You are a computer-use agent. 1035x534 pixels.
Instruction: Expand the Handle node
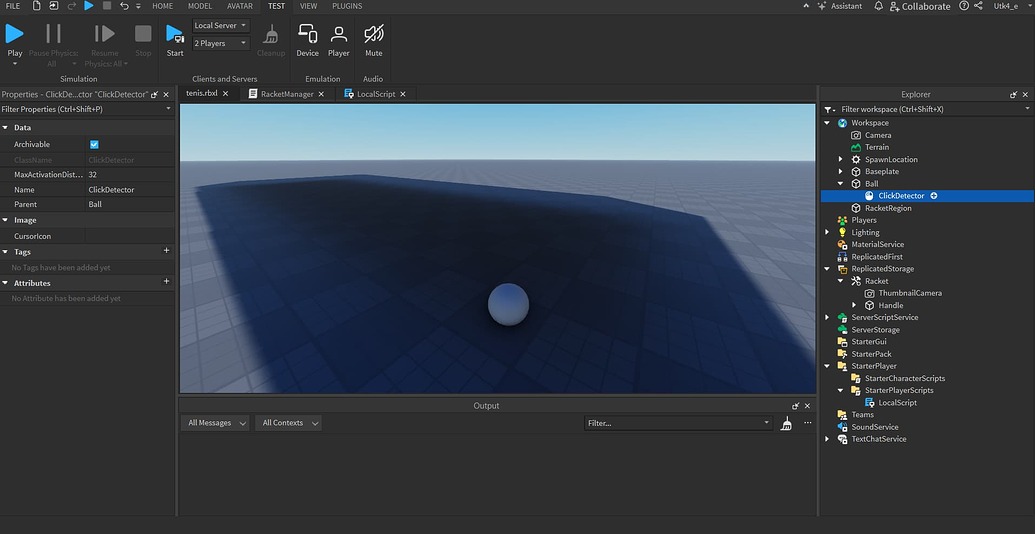coord(854,306)
